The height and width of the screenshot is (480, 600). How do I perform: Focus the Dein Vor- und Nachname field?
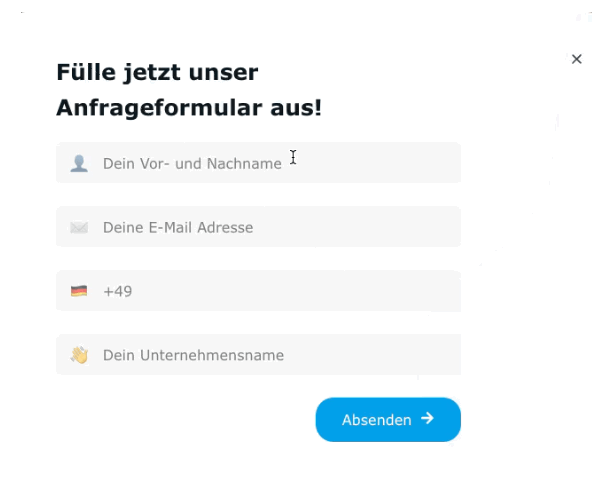pos(258,163)
